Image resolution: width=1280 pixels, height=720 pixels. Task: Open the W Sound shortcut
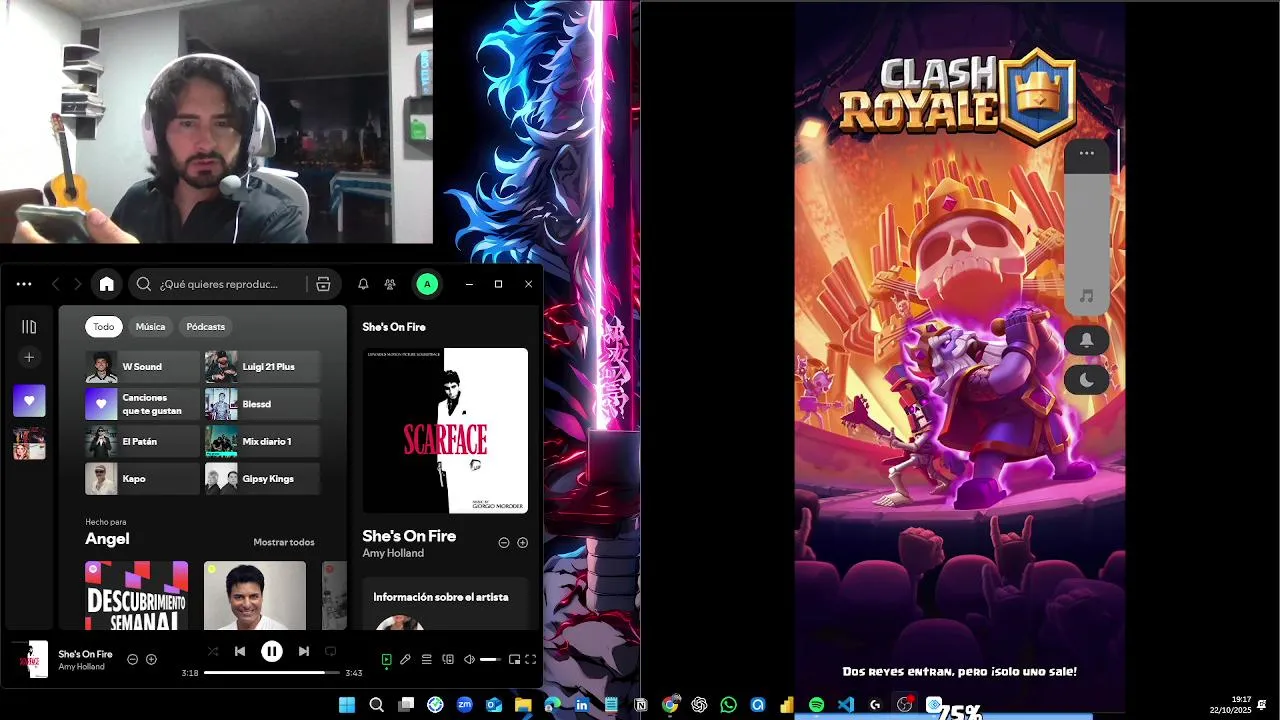click(x=142, y=367)
